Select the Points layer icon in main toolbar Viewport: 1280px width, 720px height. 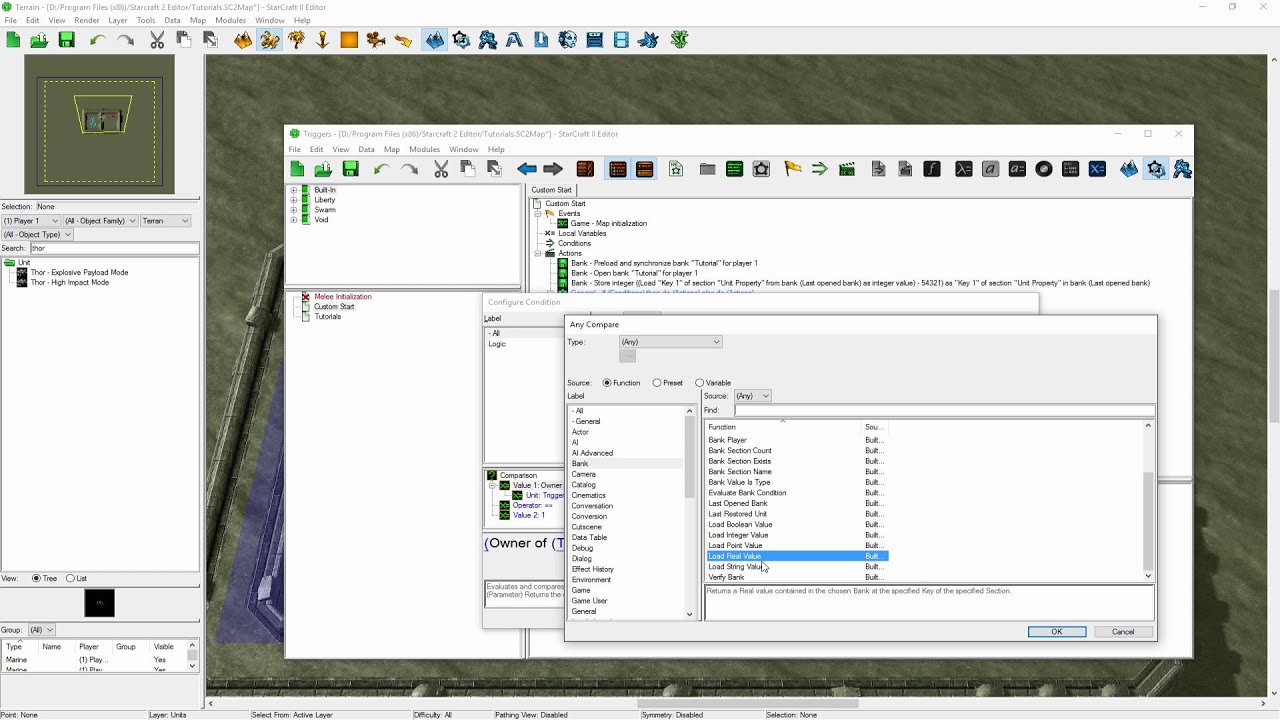[322, 40]
